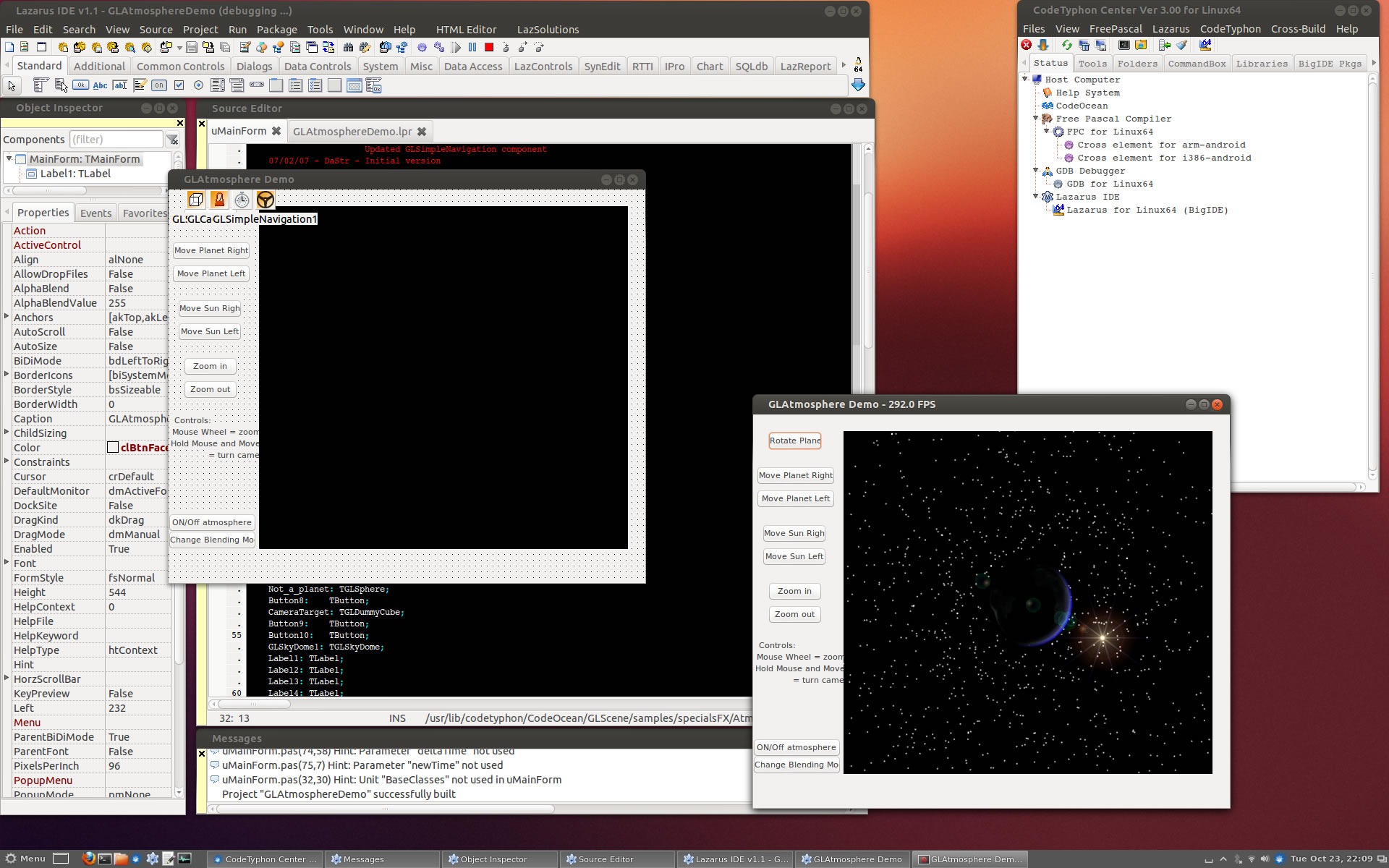Click the Components filter input field
This screenshot has height=868, width=1389.
[116, 140]
